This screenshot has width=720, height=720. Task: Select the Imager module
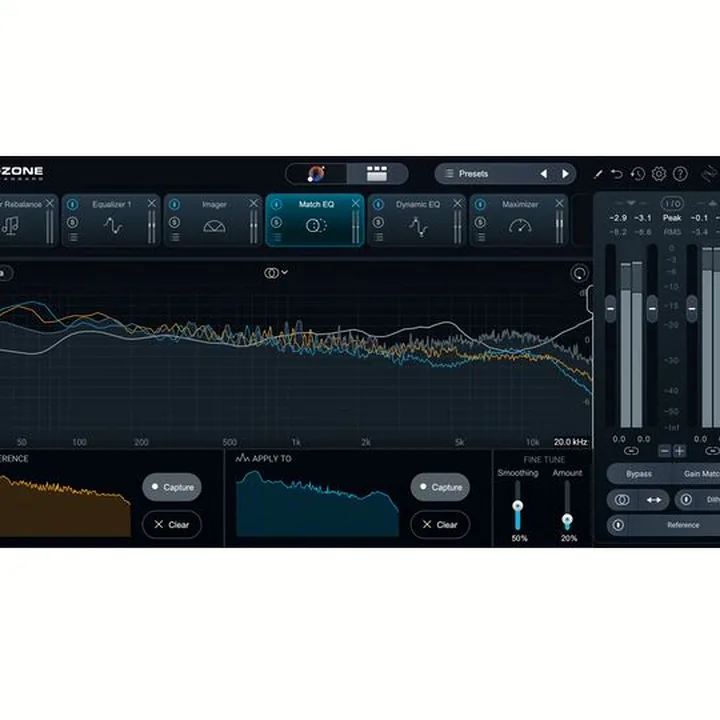coord(213,220)
